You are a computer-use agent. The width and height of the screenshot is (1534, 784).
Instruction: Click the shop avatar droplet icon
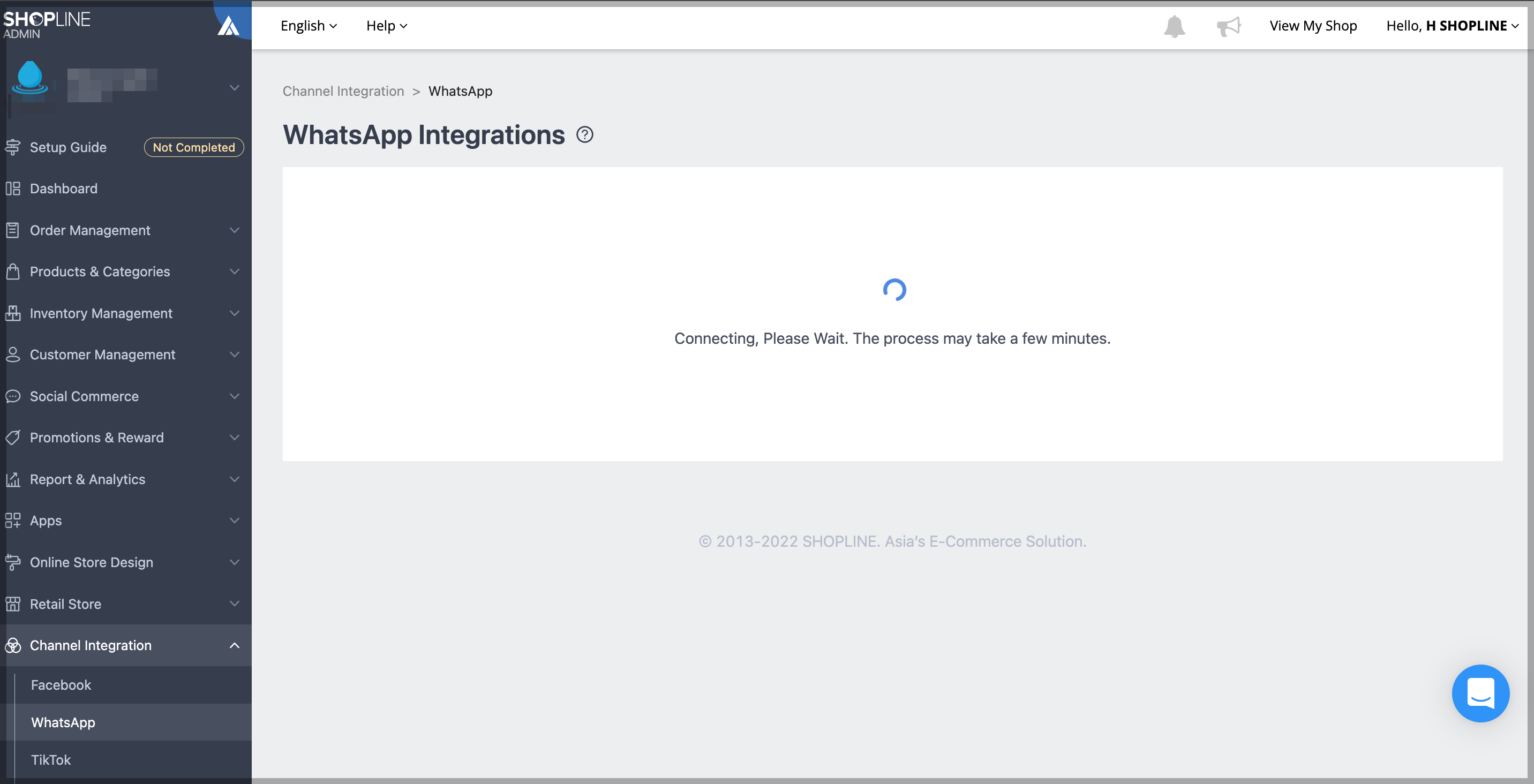[x=30, y=79]
